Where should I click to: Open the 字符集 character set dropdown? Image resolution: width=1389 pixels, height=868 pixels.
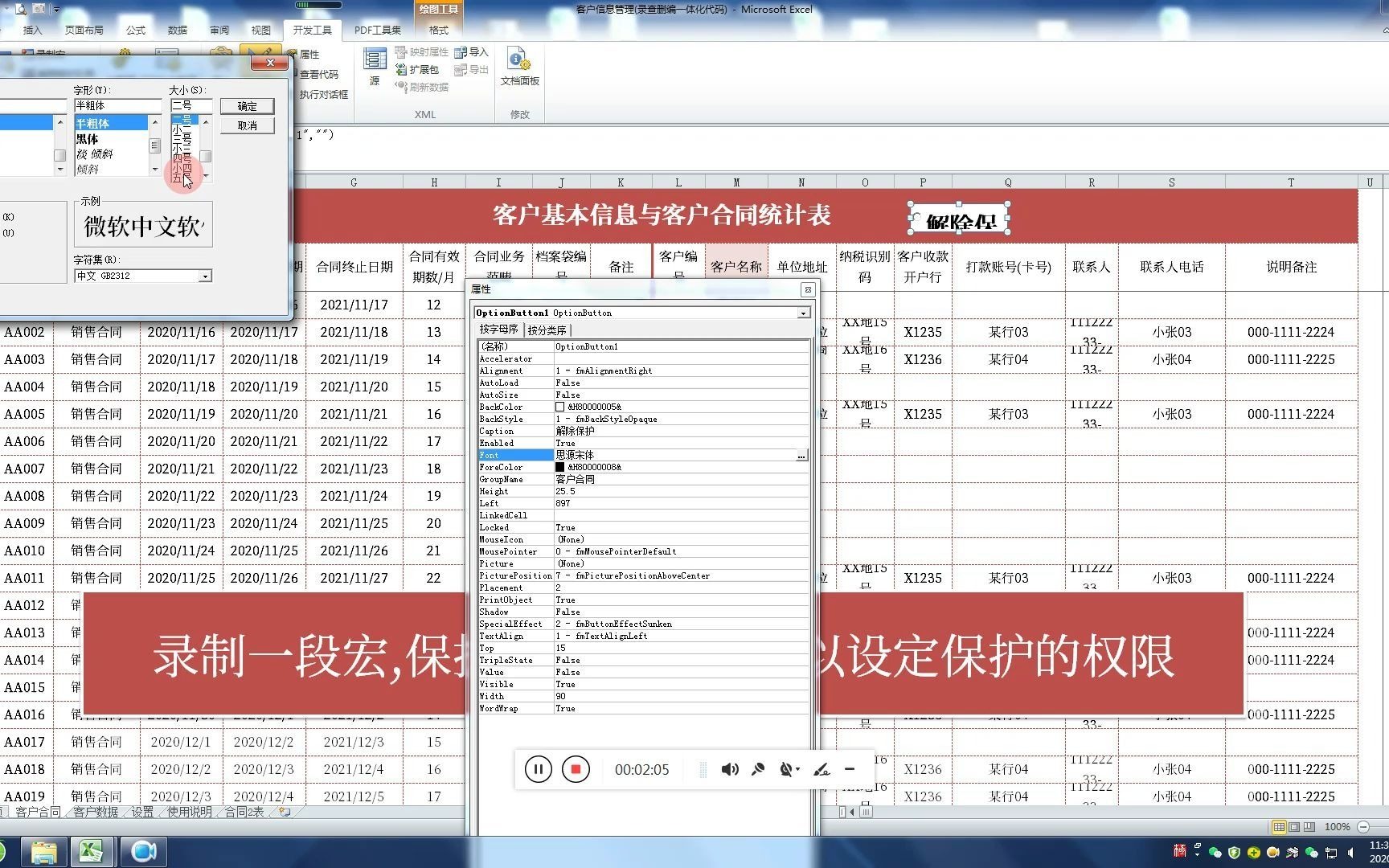pyautogui.click(x=207, y=276)
